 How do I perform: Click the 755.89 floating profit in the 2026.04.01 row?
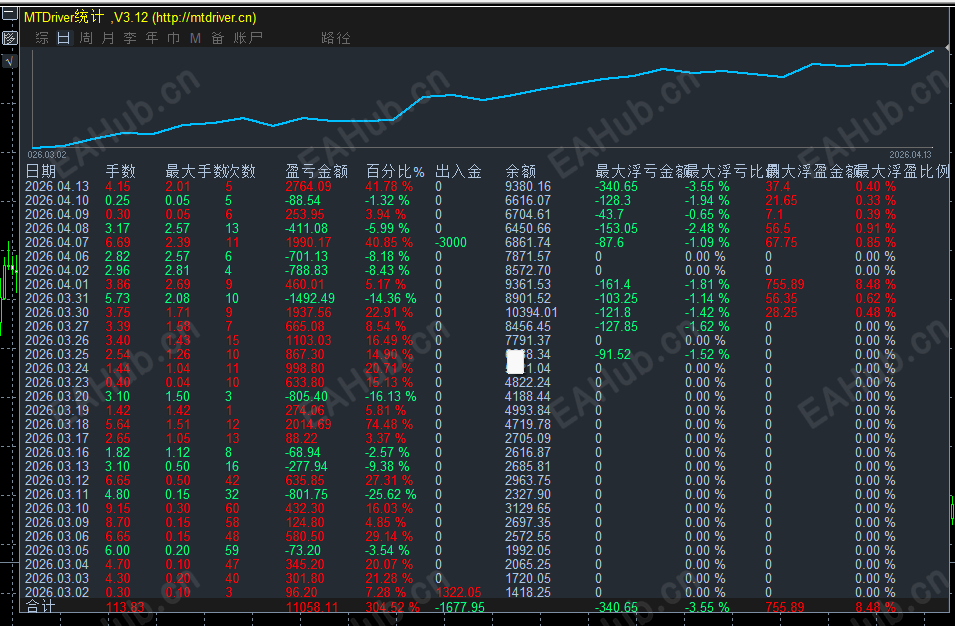pos(785,284)
